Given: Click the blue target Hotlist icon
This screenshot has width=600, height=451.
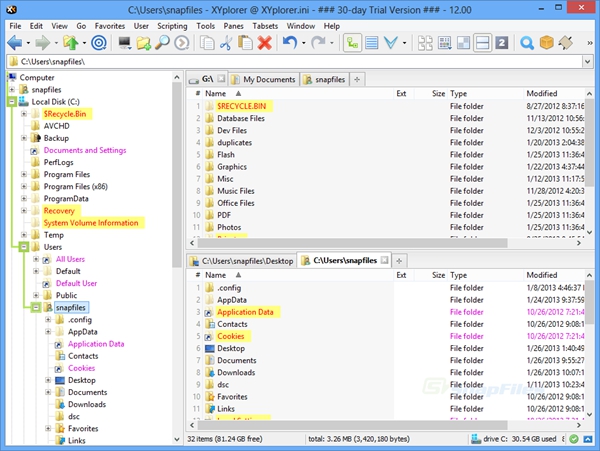Looking at the screenshot, I should (x=99, y=43).
